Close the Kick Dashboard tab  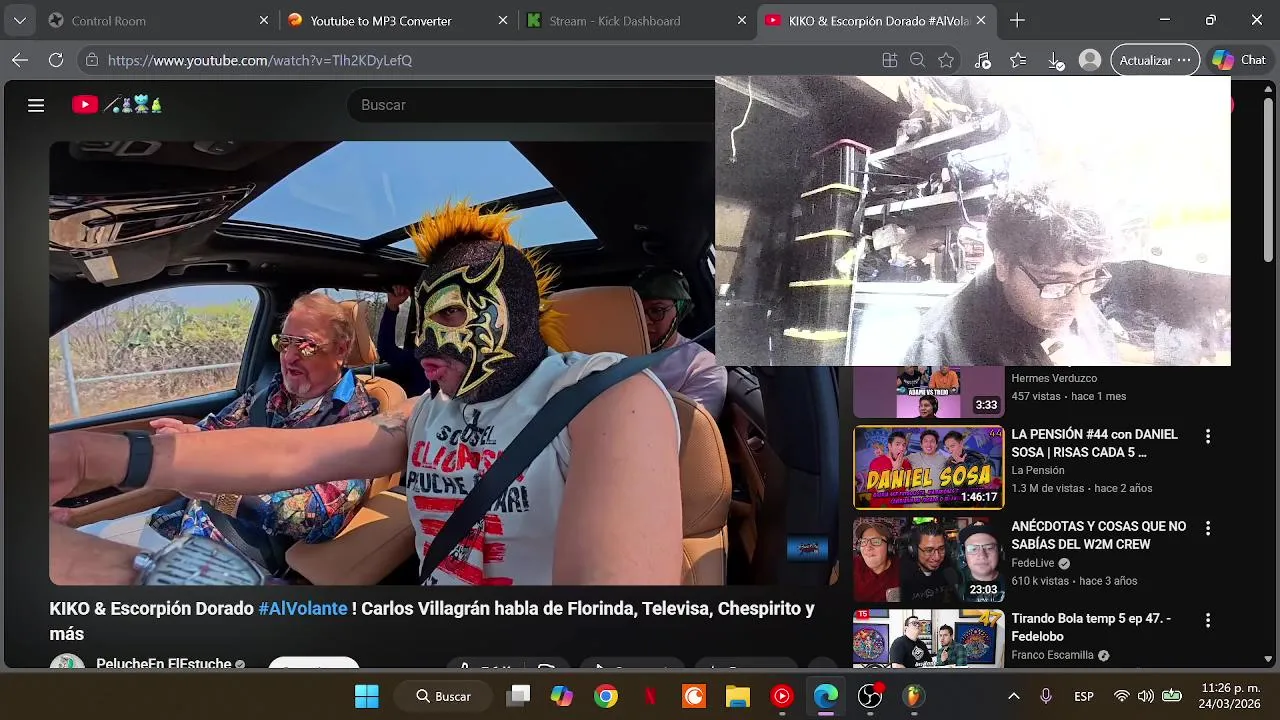(x=742, y=20)
